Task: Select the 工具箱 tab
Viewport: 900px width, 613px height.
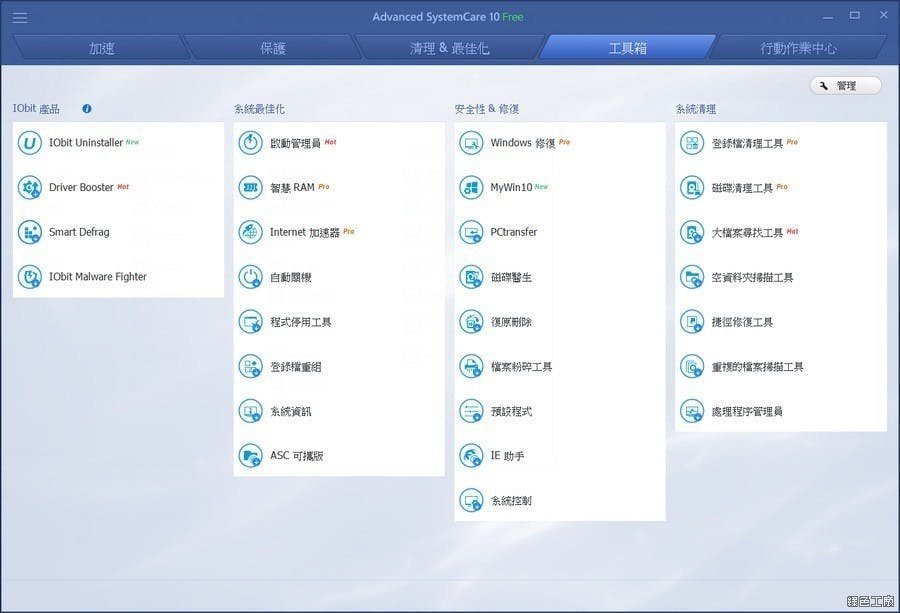Action: 627,48
